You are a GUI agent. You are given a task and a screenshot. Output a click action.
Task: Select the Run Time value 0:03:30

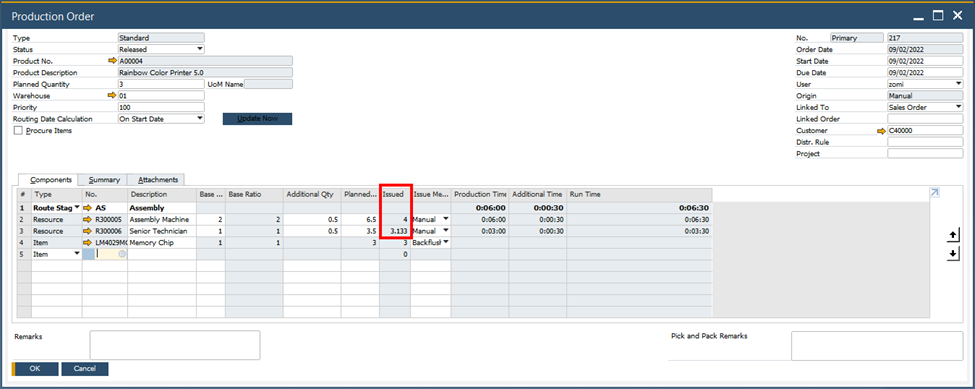pyautogui.click(x=639, y=231)
